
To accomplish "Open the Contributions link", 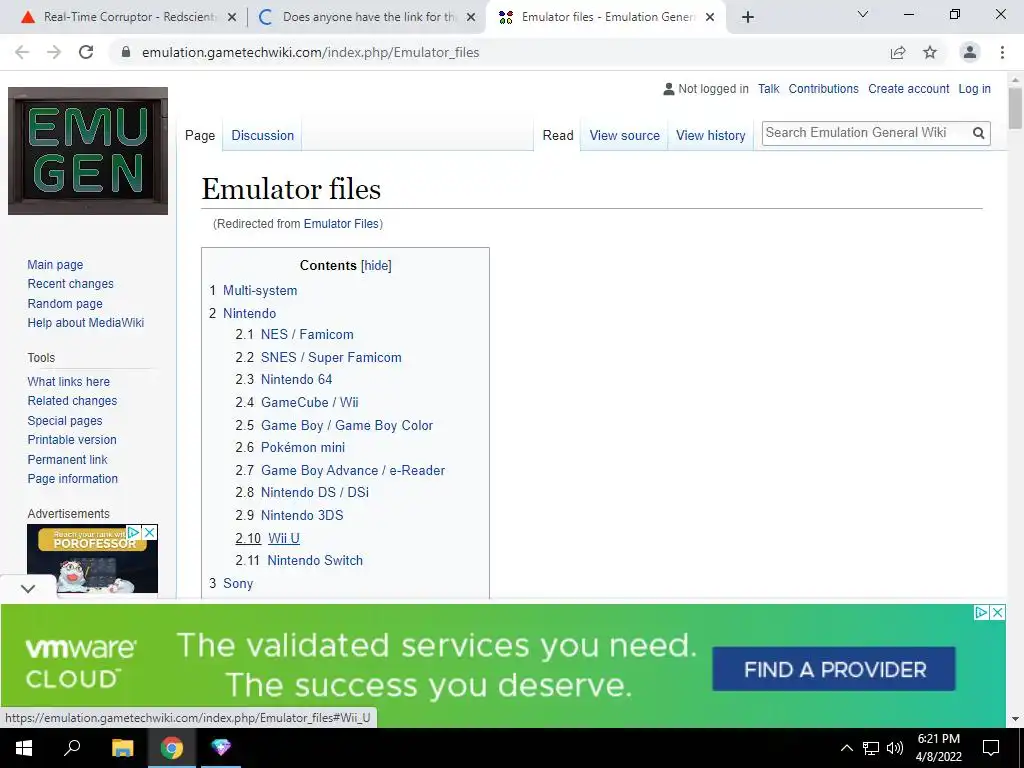I will (824, 89).
